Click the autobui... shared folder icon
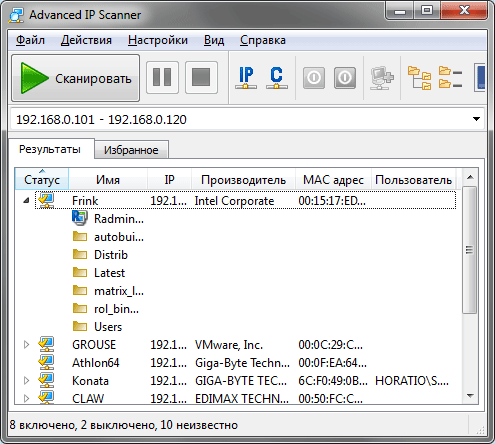495x444 pixels. 80,236
